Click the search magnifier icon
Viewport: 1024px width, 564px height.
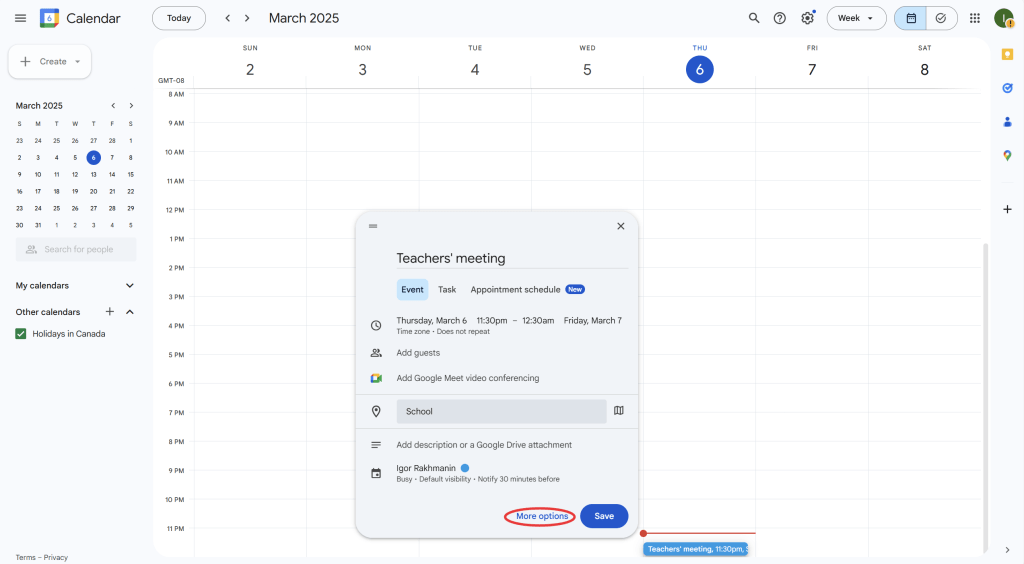point(754,18)
